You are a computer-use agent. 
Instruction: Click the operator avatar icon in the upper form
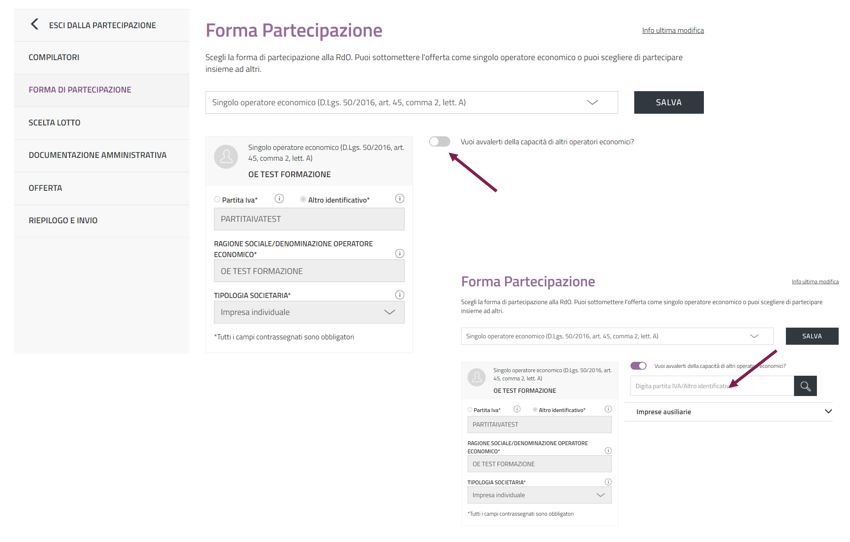228,156
